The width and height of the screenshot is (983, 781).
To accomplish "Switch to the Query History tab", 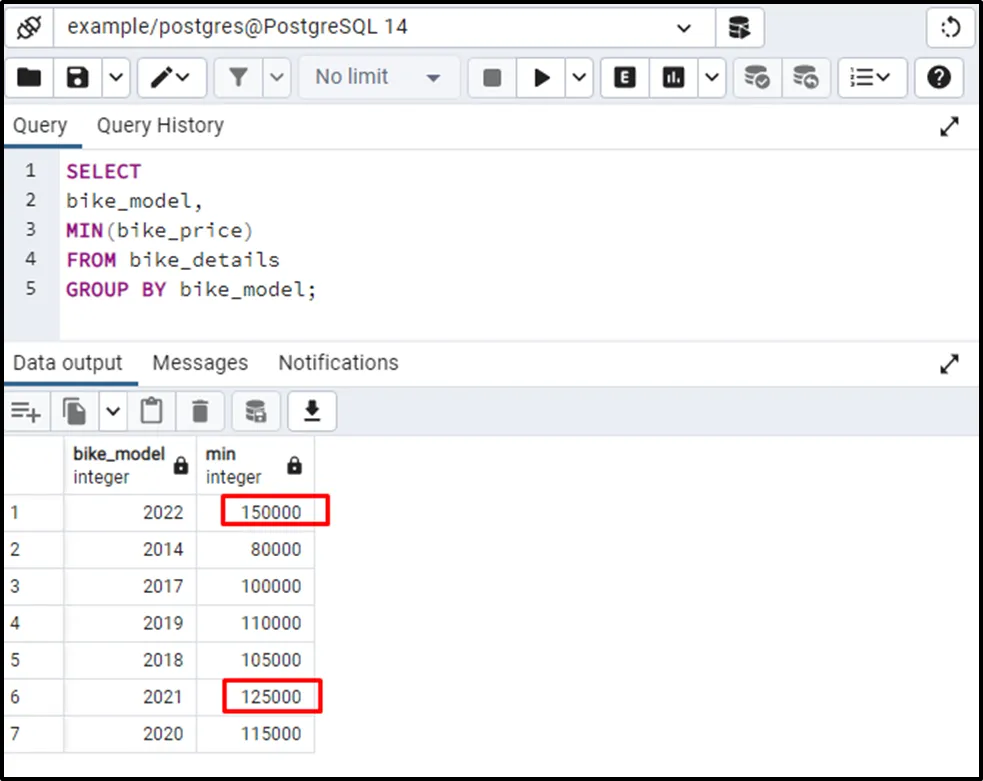I will (x=160, y=126).
